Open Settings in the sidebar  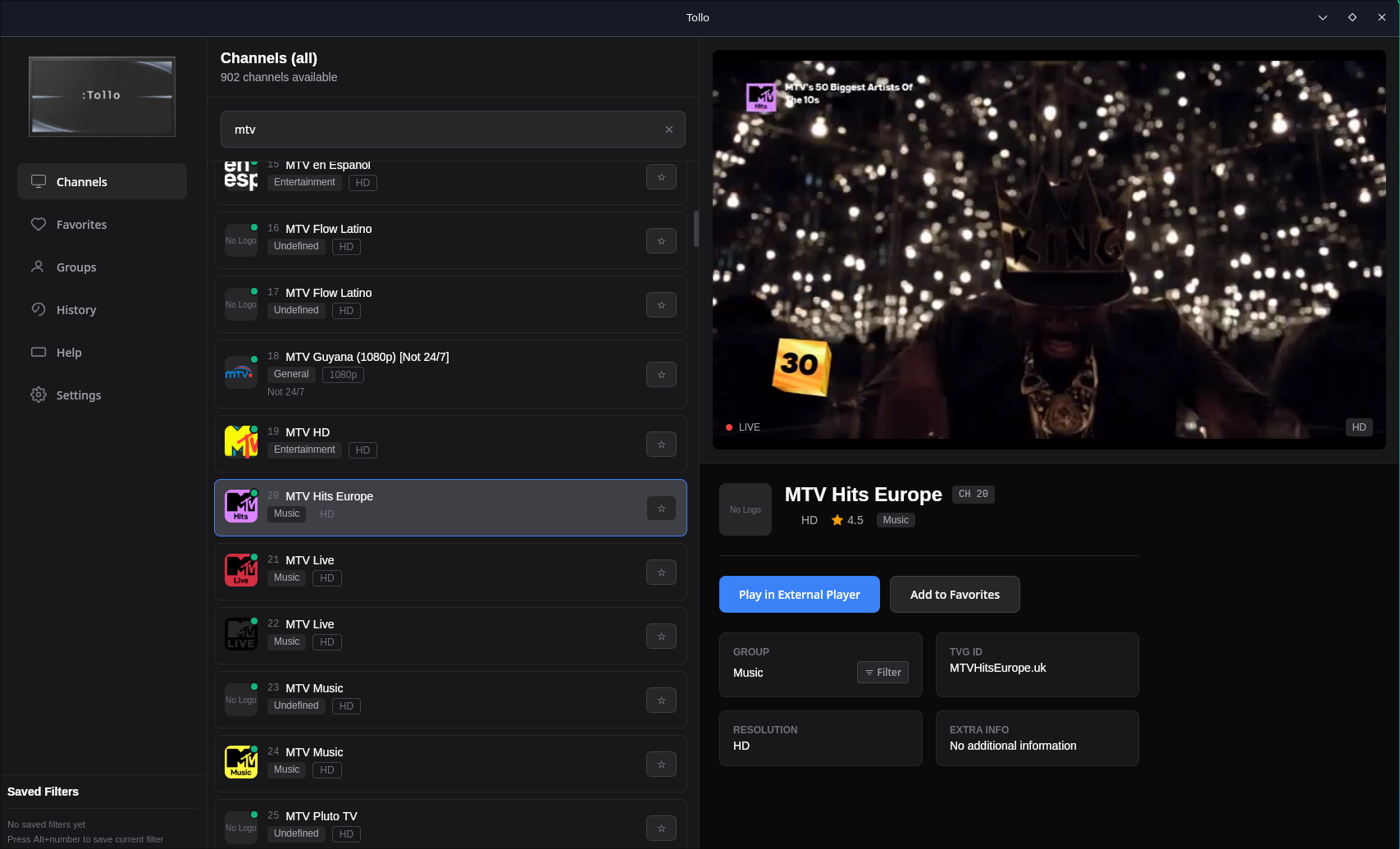pyautogui.click(x=102, y=395)
